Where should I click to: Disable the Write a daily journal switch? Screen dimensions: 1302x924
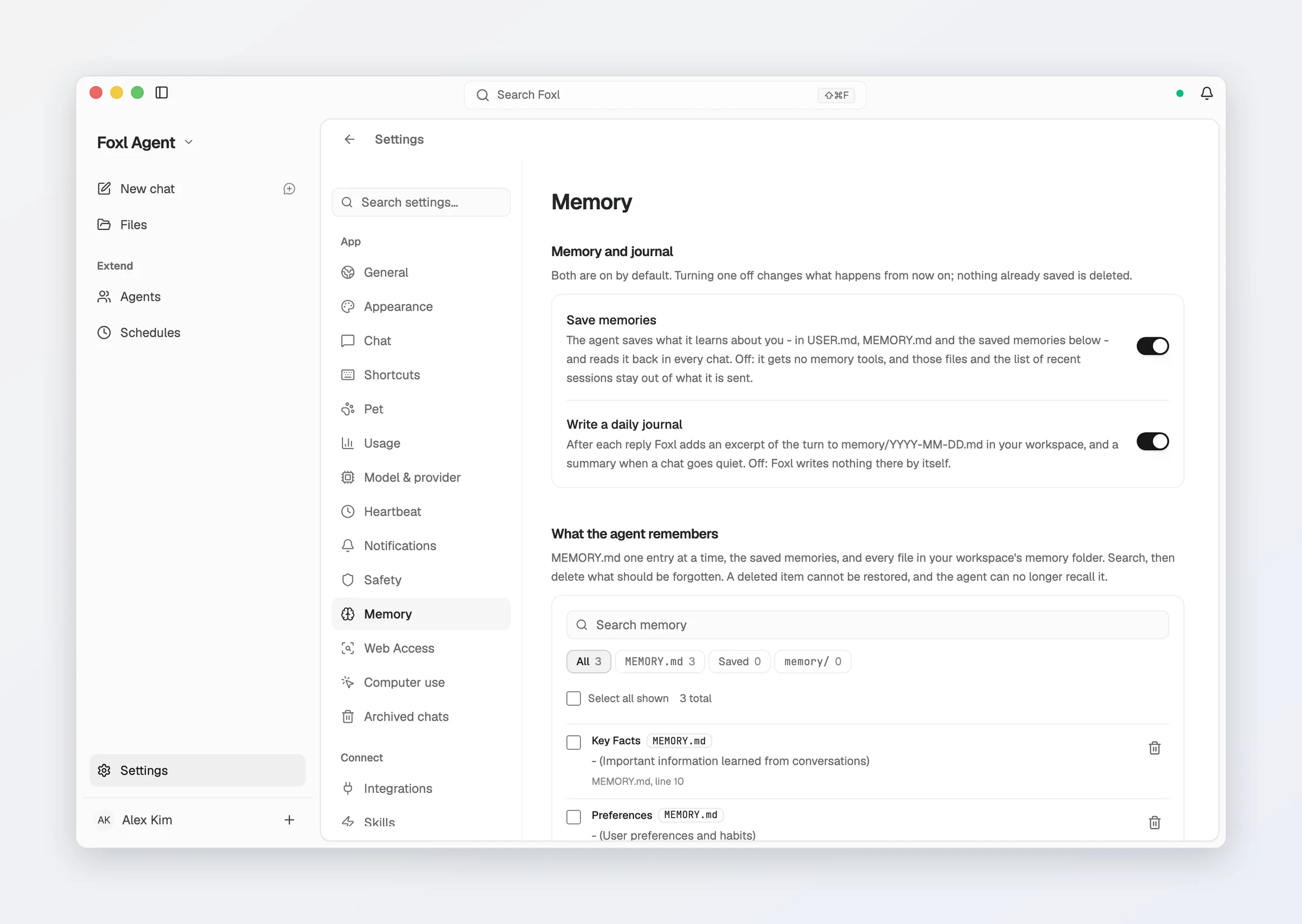point(1152,441)
